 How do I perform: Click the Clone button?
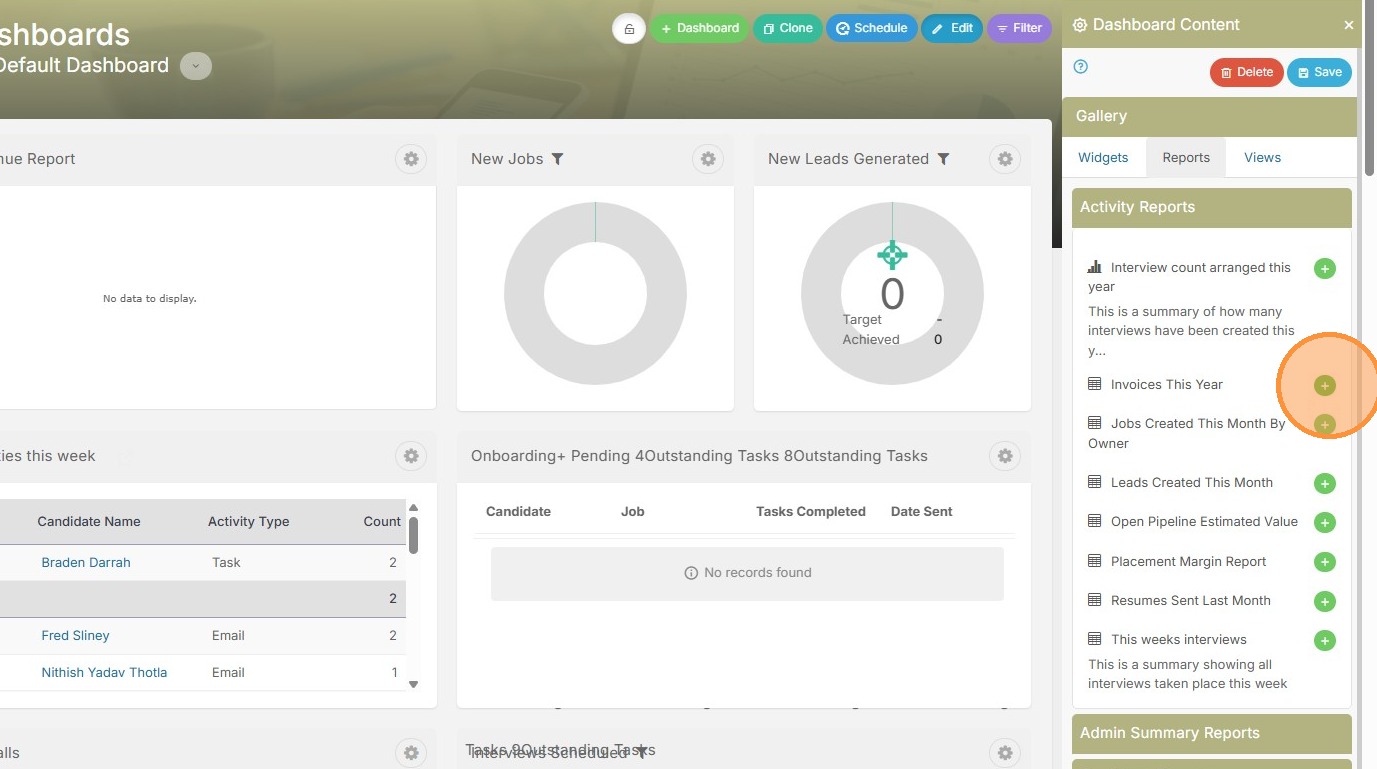pyautogui.click(x=788, y=28)
